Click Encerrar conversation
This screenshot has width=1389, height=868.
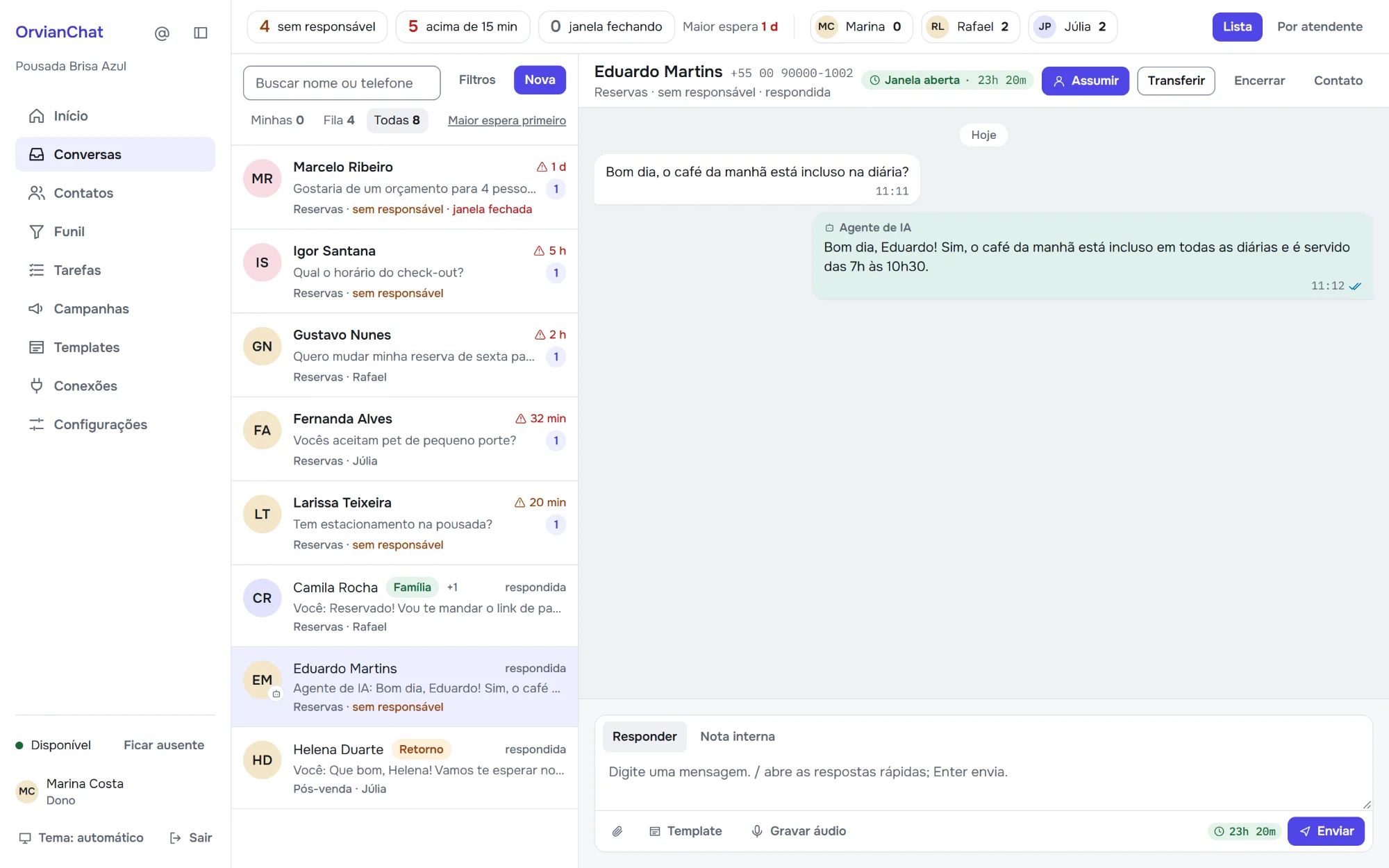click(1259, 81)
